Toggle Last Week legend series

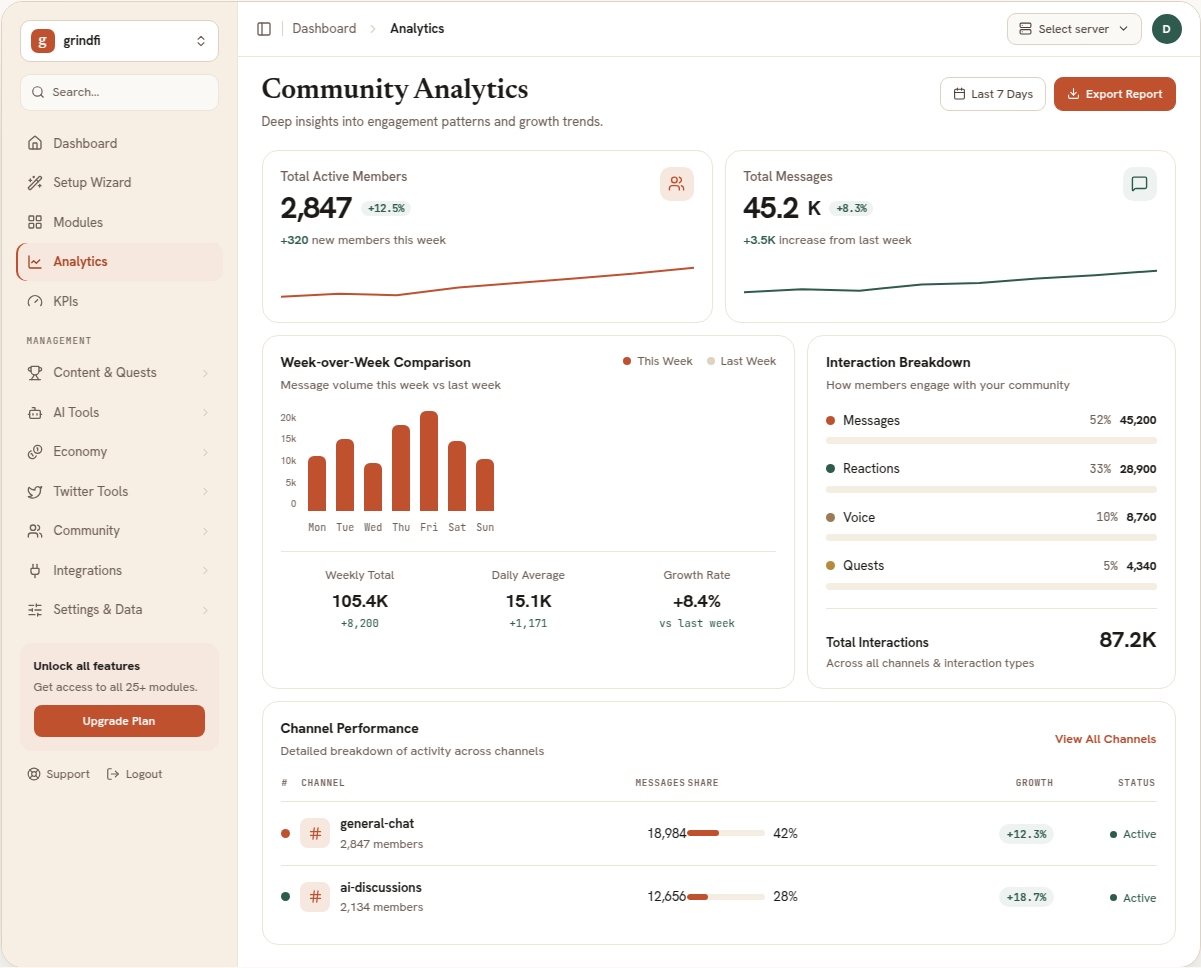click(741, 361)
